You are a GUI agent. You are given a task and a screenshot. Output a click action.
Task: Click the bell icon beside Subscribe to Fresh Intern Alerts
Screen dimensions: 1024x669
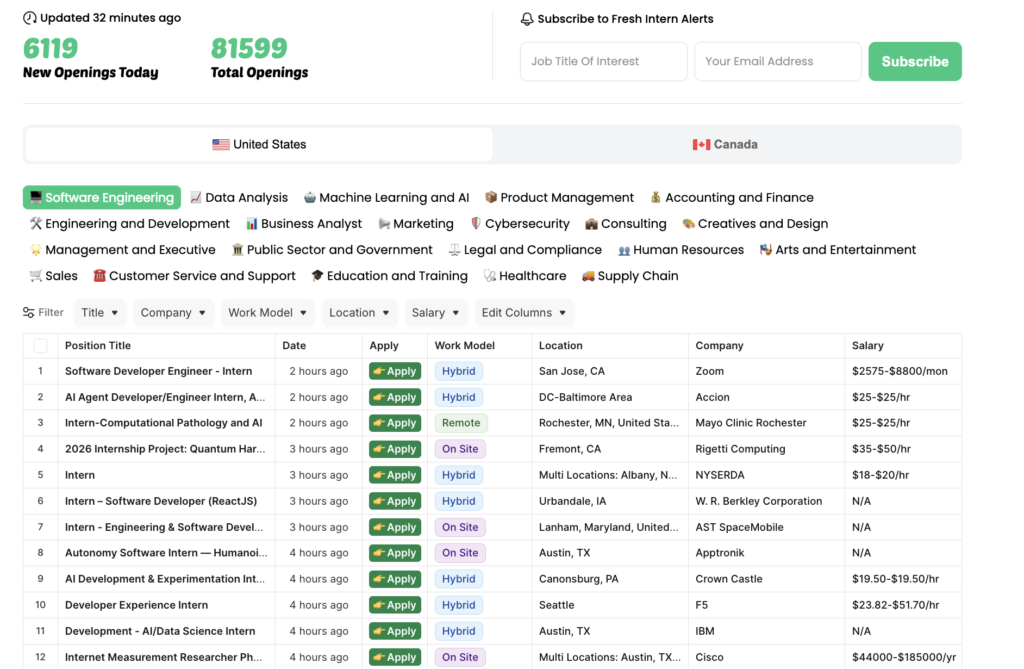(527, 19)
